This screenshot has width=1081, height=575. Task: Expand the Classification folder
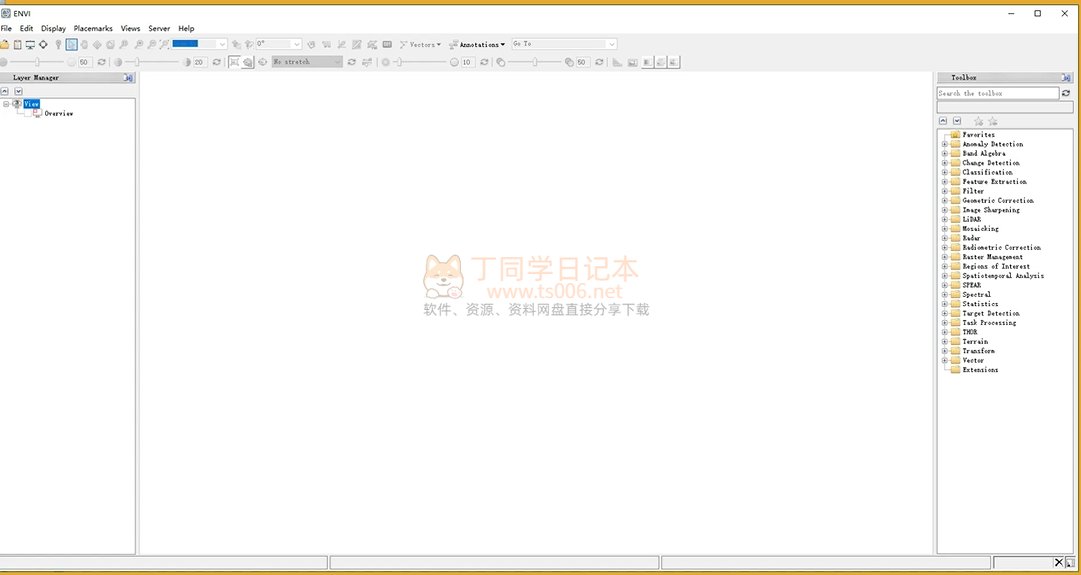pyautogui.click(x=944, y=172)
